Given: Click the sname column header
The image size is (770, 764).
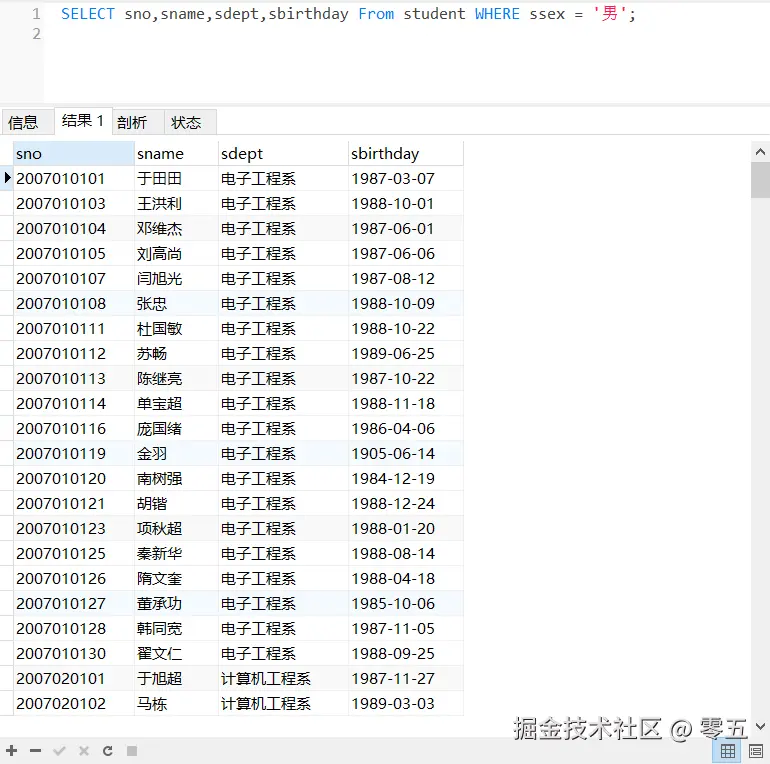Looking at the screenshot, I should pos(176,154).
